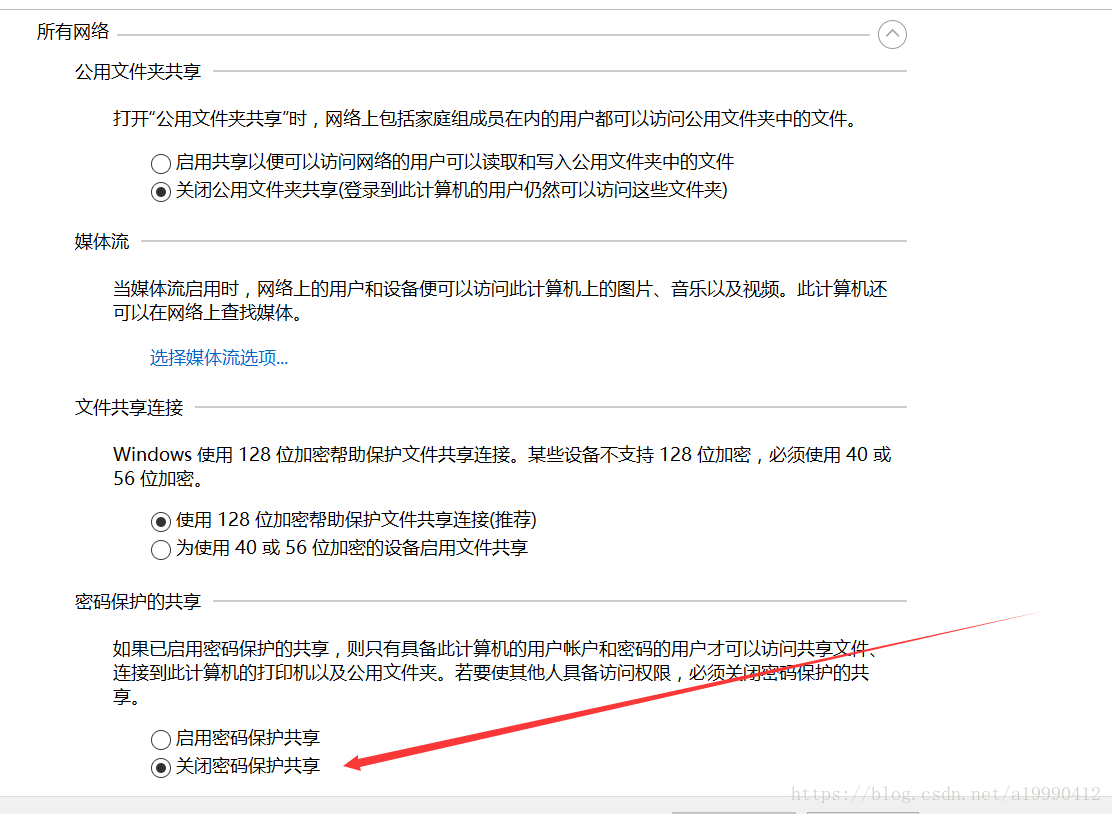Click the 密码保护的共享 heading
This screenshot has height=814, width=1112.
point(138,602)
